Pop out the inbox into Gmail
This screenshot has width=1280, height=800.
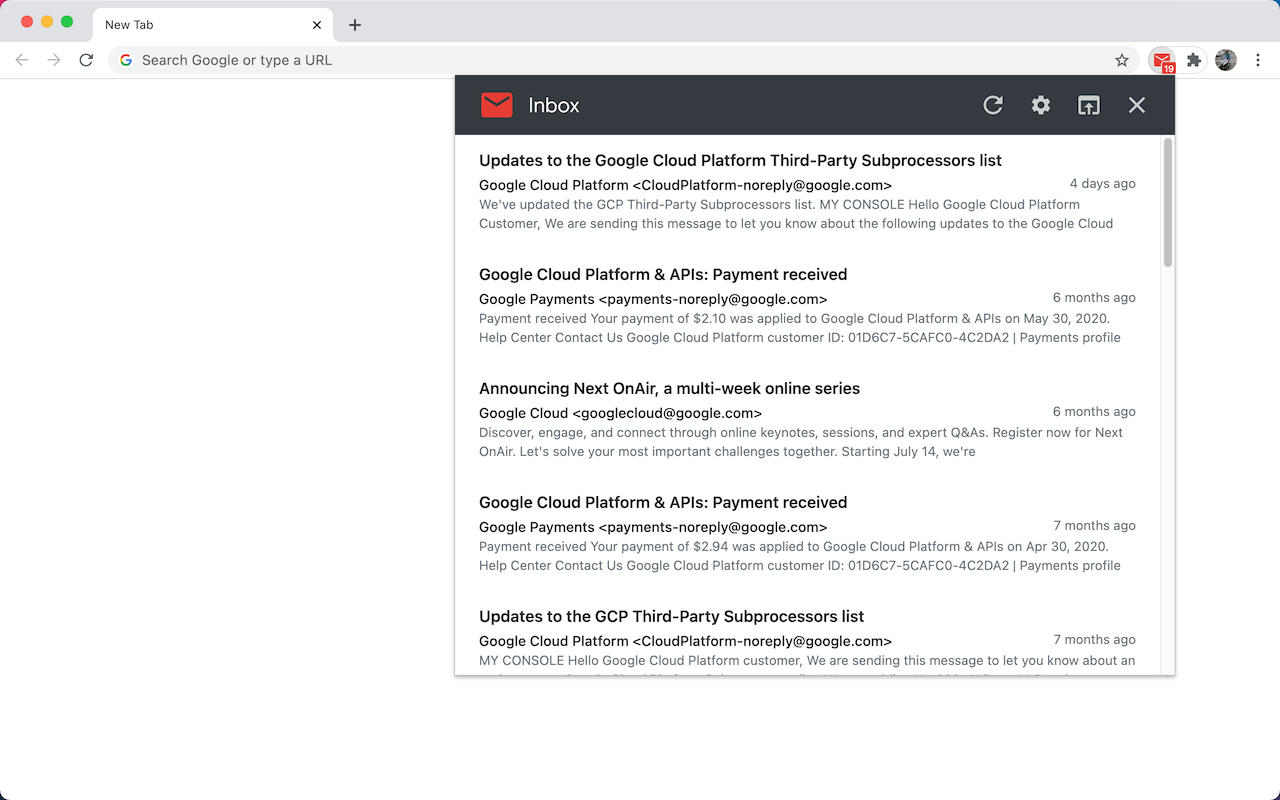click(1088, 105)
